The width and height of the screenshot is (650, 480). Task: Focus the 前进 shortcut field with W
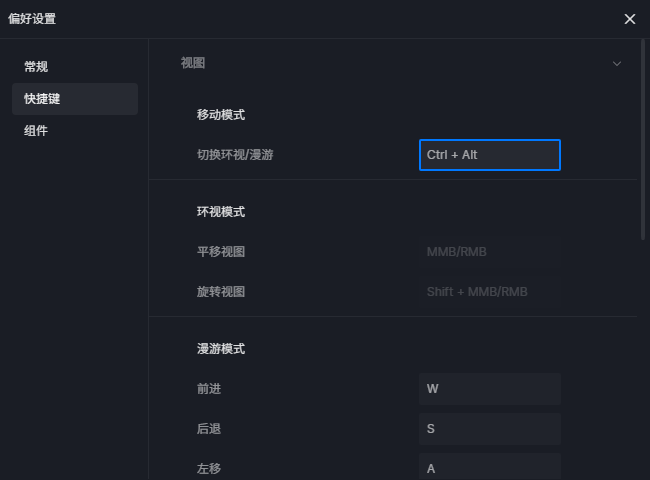pos(489,389)
